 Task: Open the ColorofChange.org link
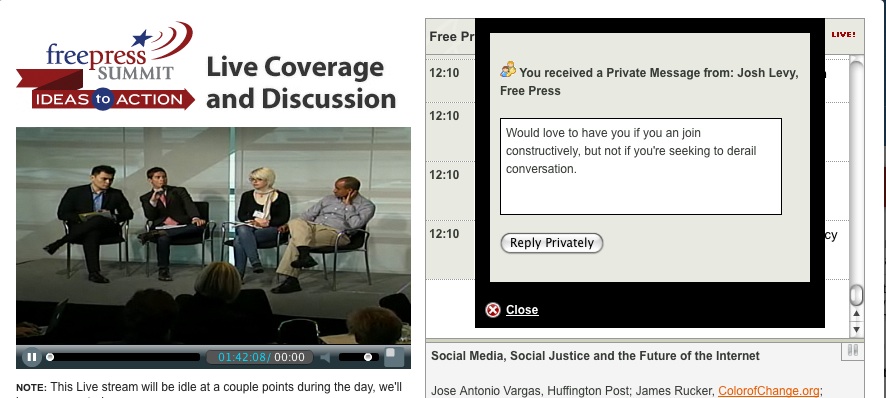coord(768,391)
